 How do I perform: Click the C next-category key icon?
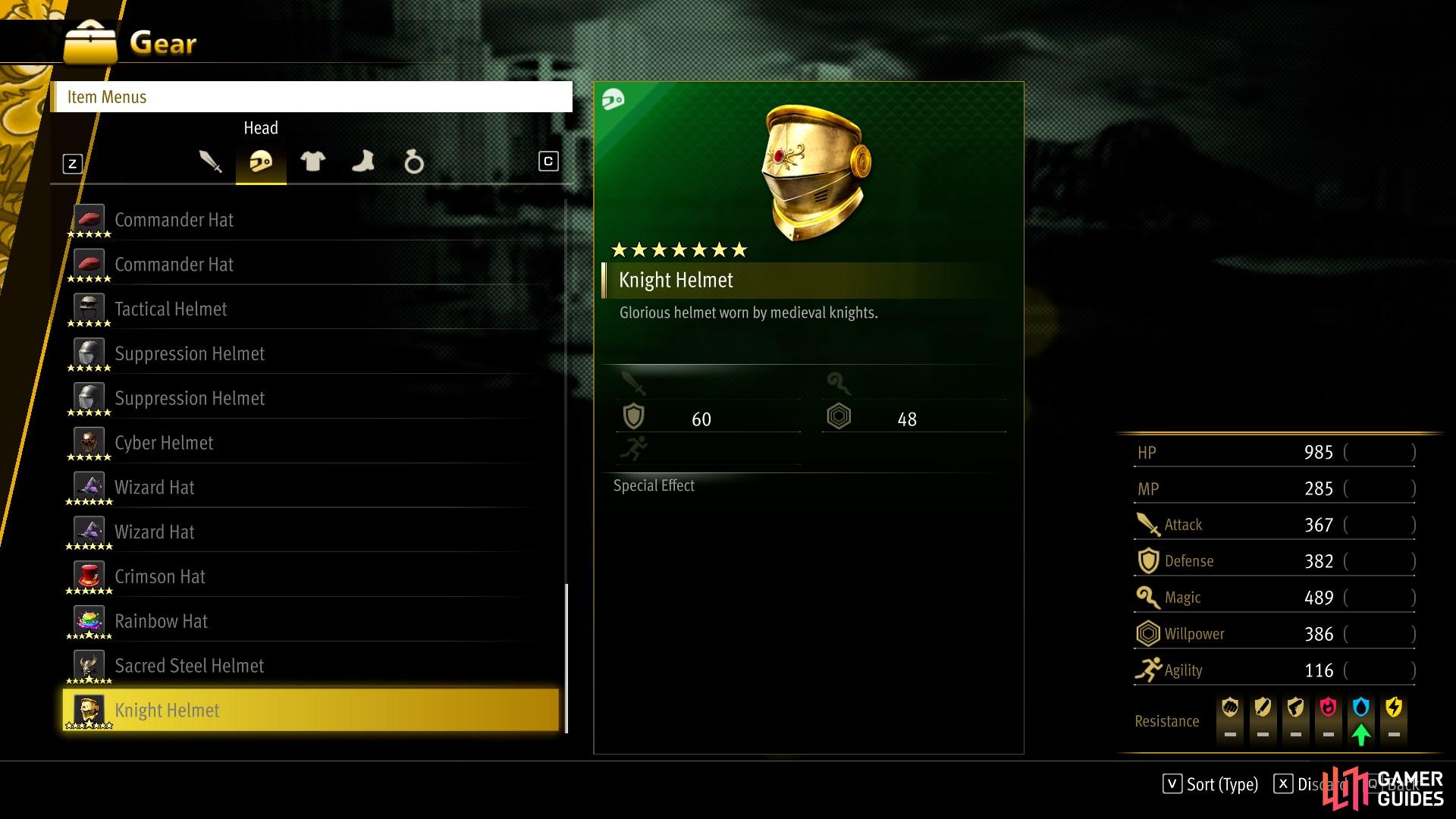548,162
